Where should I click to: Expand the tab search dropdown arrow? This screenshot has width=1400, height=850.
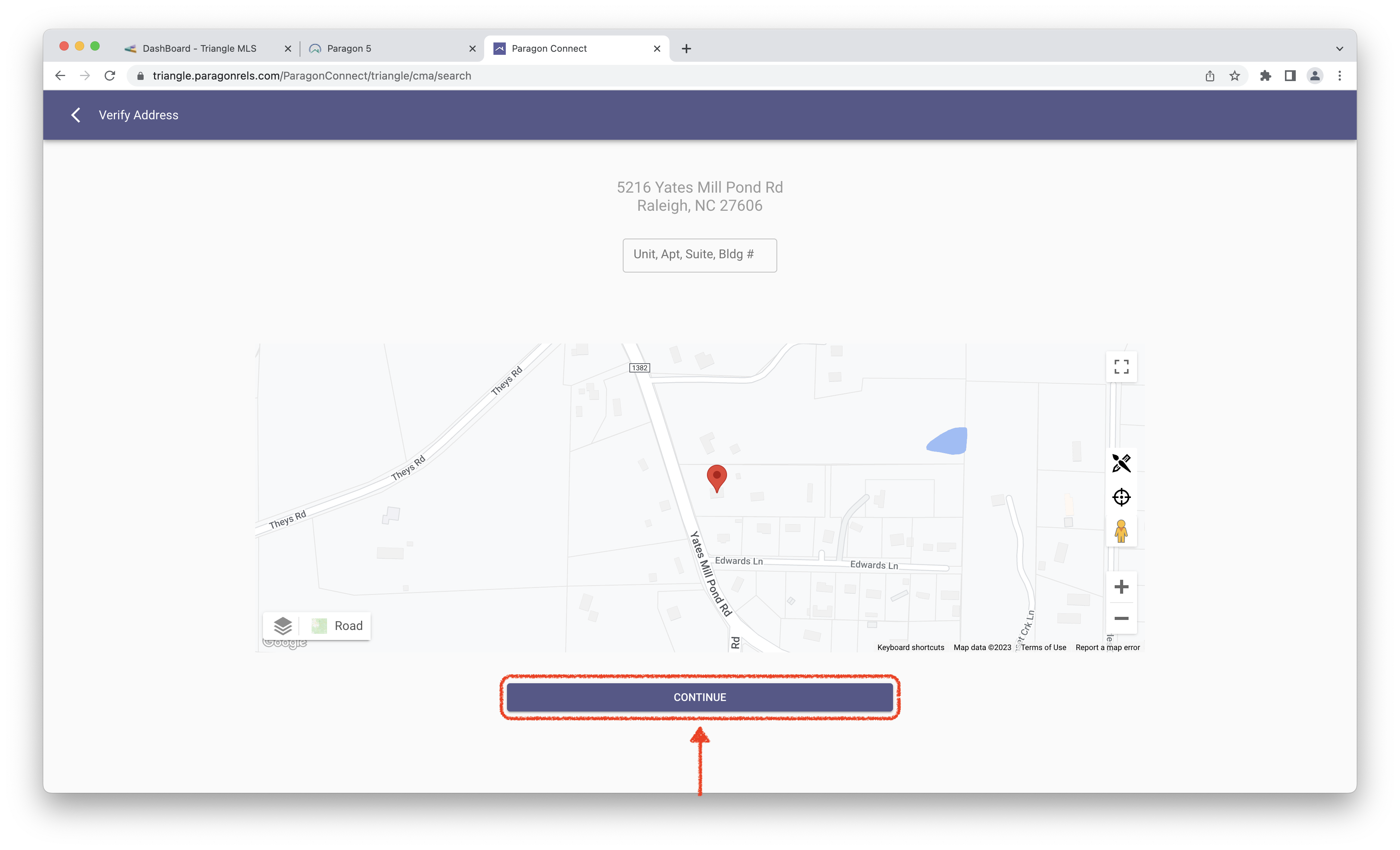tap(1339, 49)
